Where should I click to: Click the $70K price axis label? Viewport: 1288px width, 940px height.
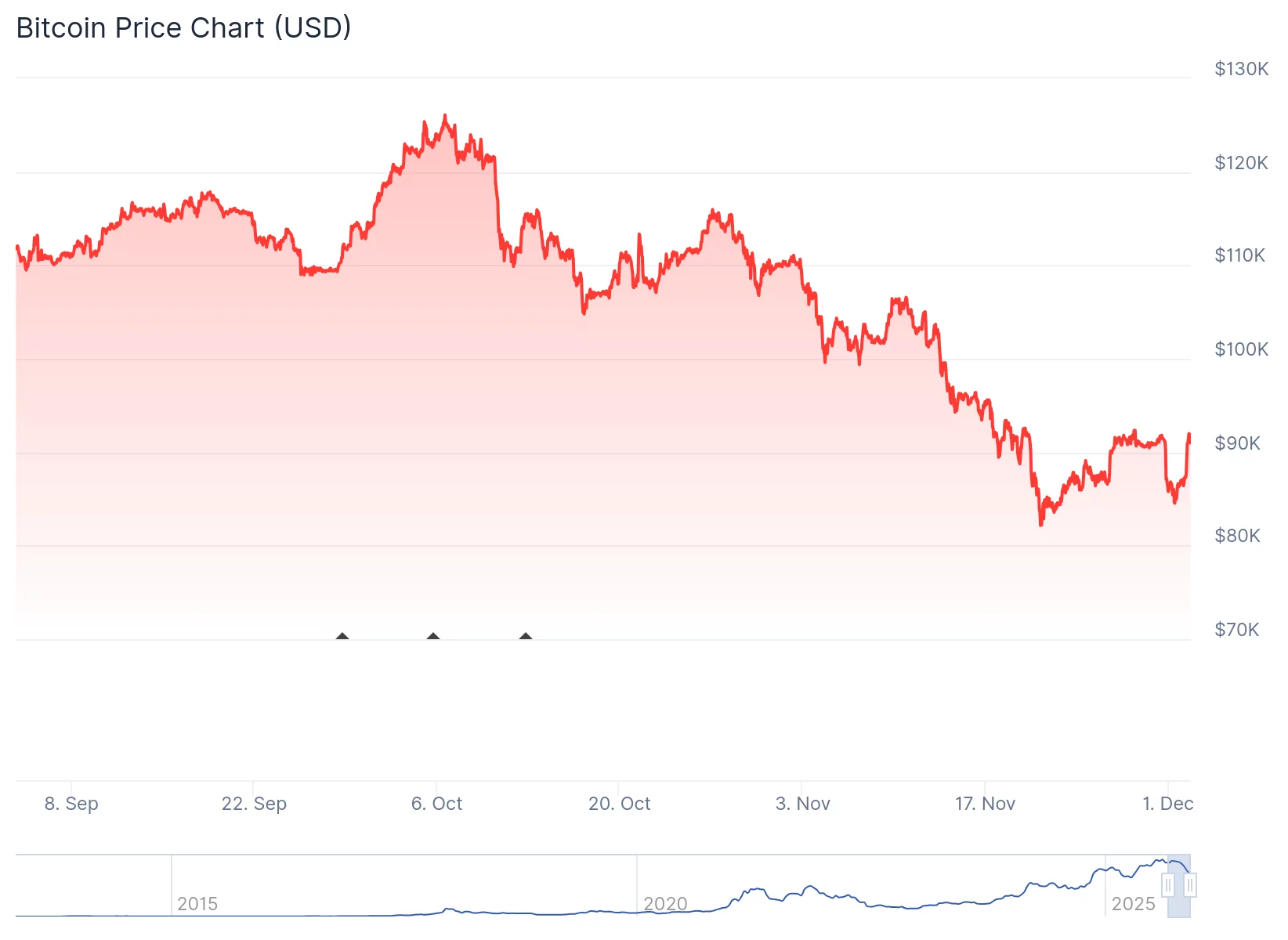tap(1236, 630)
